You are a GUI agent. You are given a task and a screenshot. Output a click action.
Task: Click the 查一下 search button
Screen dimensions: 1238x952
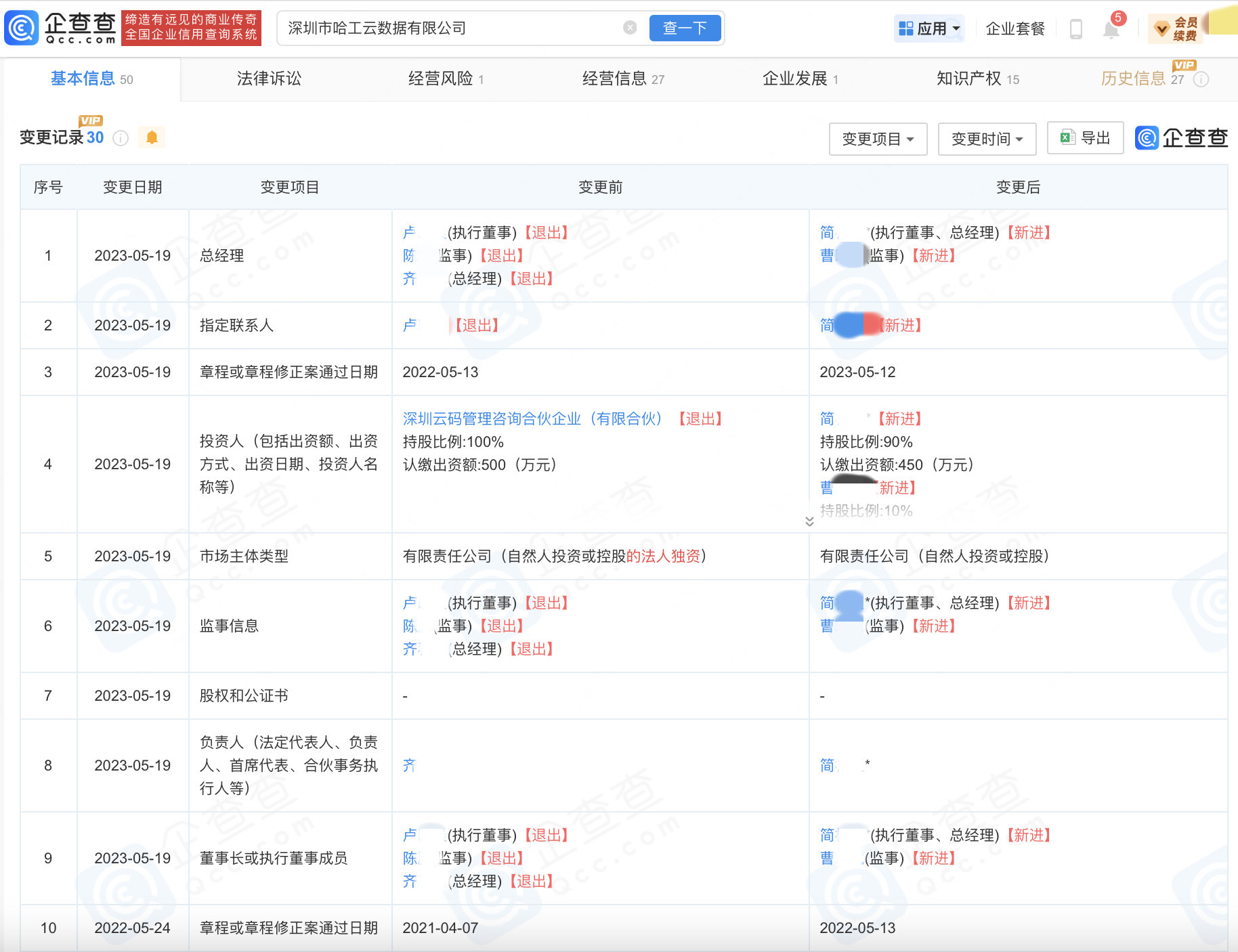685,28
